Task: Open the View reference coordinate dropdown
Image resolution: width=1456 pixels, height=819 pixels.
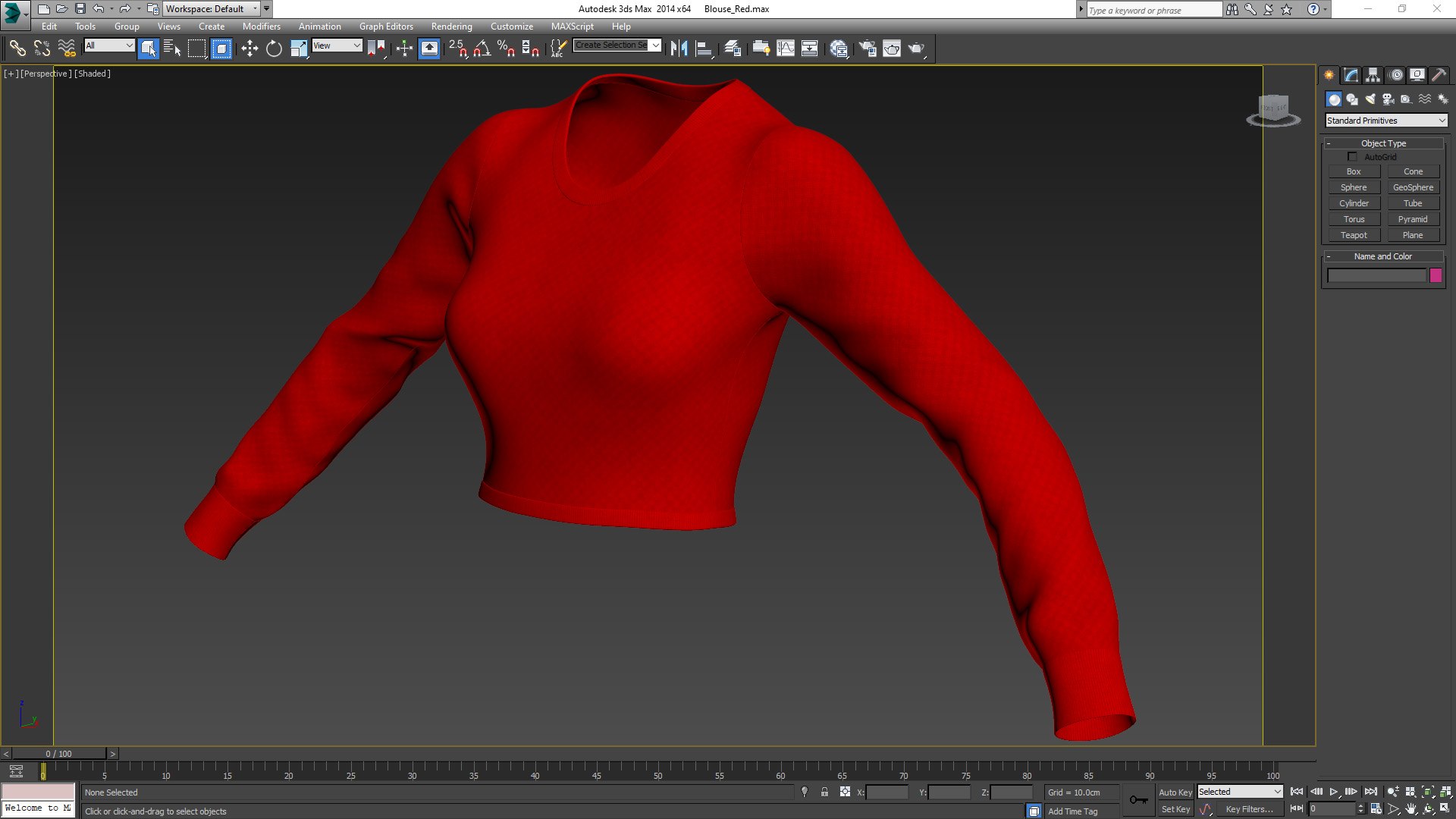Action: [337, 45]
